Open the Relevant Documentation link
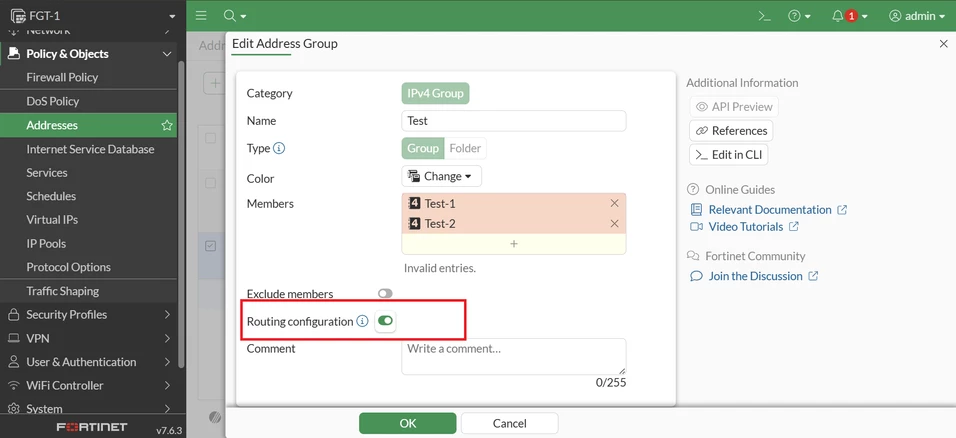 769,209
